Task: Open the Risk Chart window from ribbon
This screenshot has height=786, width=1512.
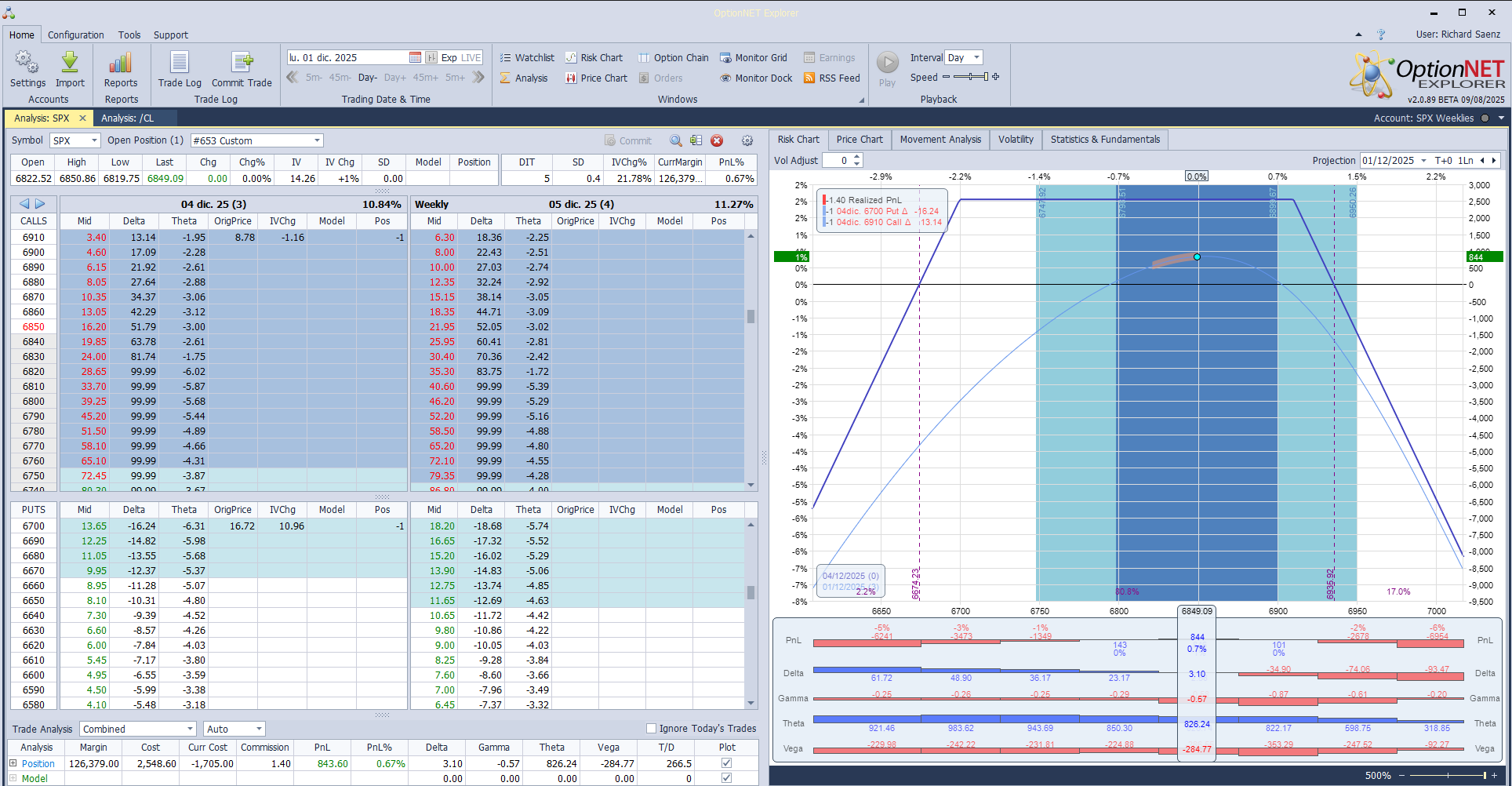Action: (594, 57)
